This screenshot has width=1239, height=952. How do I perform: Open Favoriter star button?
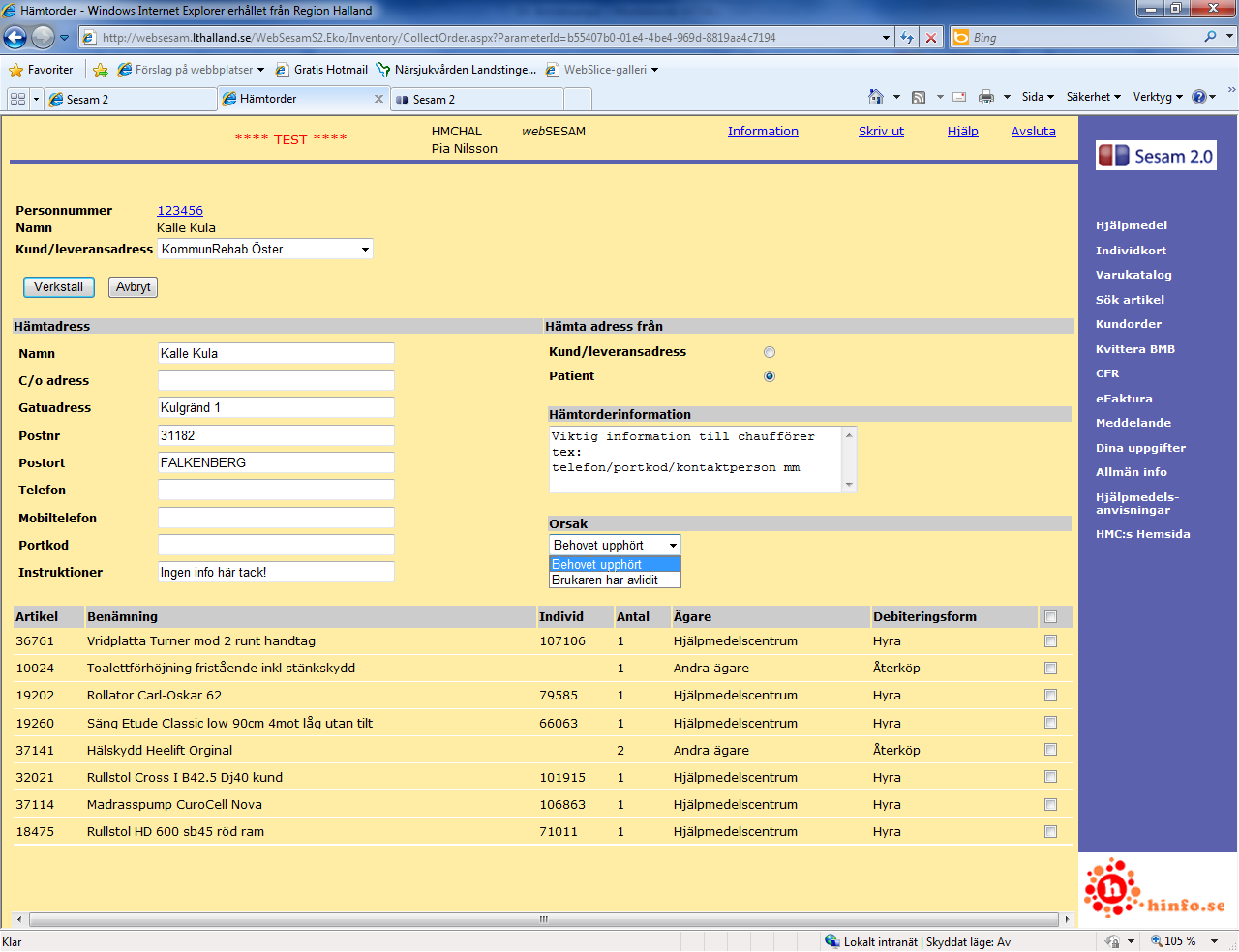[x=41, y=70]
